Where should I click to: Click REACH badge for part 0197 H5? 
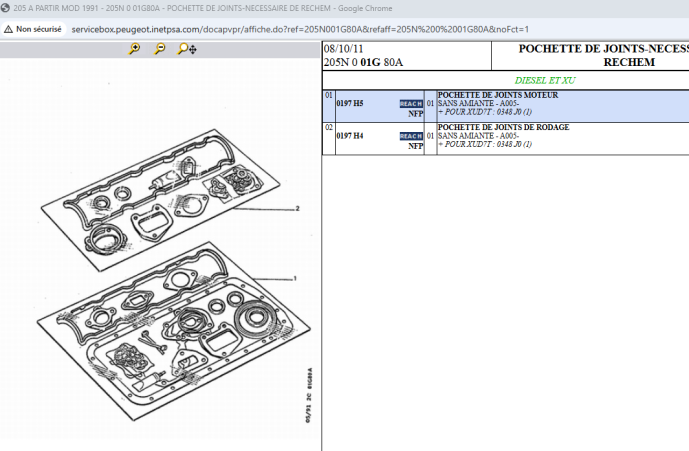(410, 104)
